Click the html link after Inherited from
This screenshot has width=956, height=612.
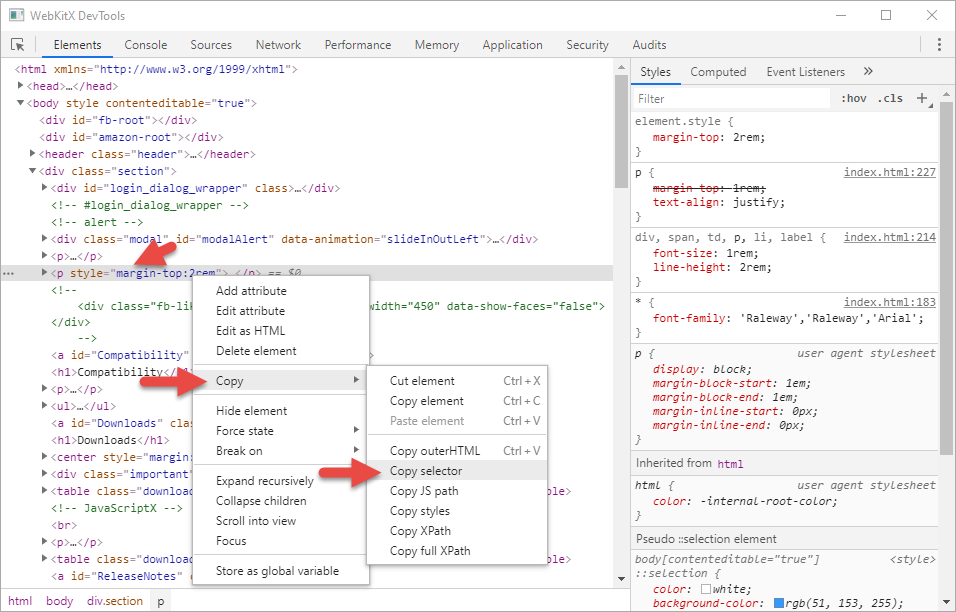pyautogui.click(x=730, y=464)
